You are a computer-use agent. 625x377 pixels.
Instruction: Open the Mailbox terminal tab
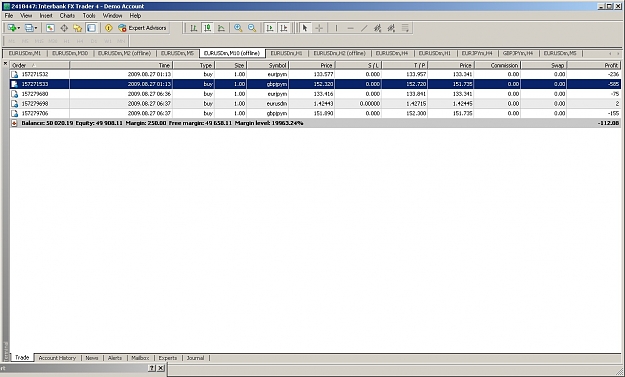(x=140, y=358)
